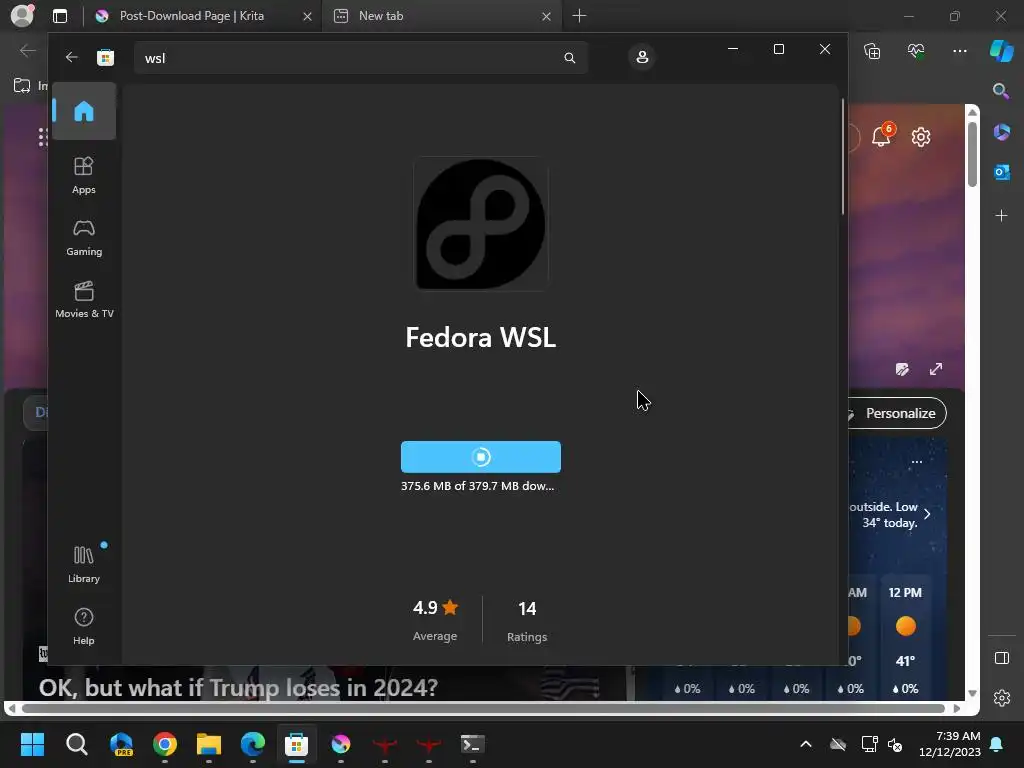
Task: Click the Fedora WSL app logo
Action: pyautogui.click(x=481, y=223)
